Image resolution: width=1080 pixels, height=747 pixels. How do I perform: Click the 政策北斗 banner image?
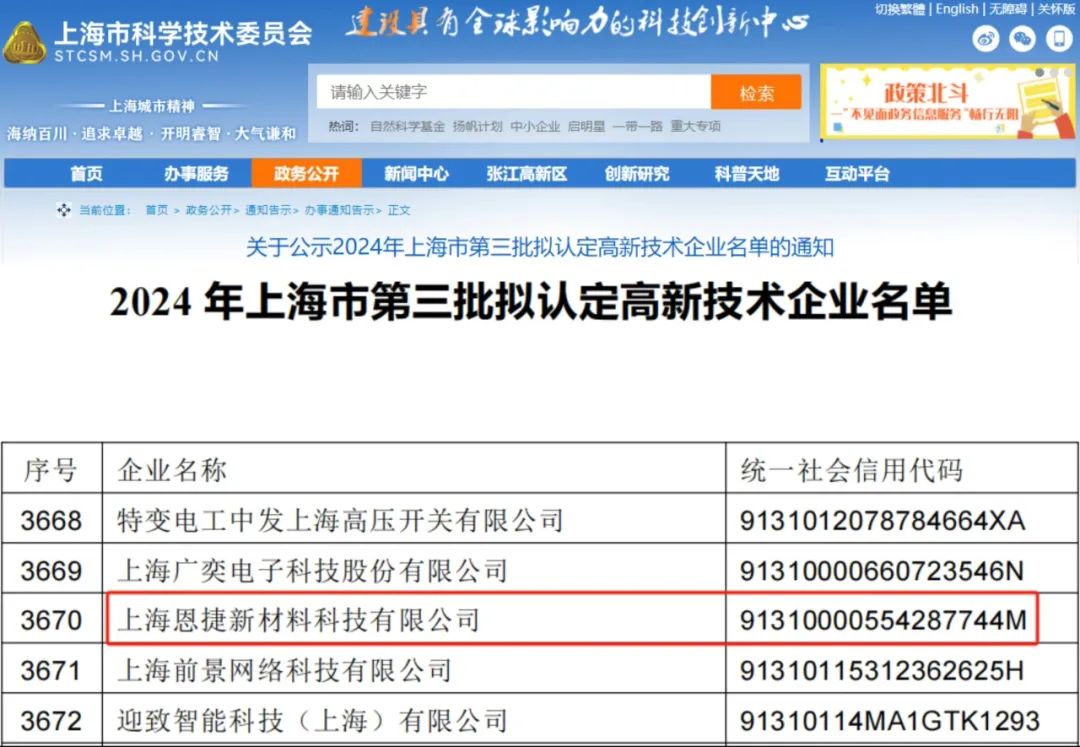pyautogui.click(x=947, y=102)
